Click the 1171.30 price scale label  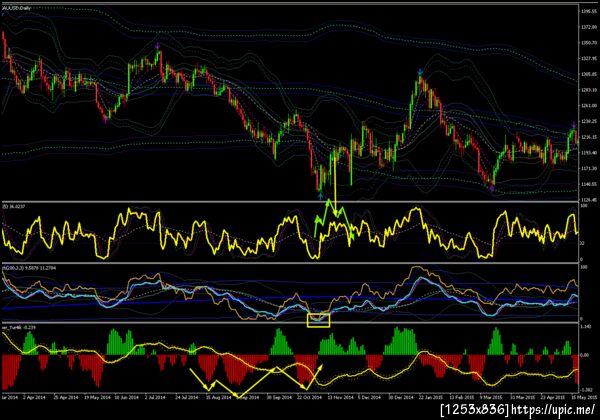click(x=589, y=168)
